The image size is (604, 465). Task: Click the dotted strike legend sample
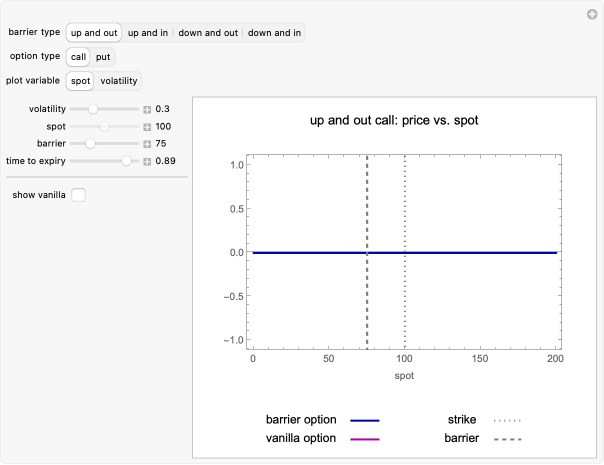tap(508, 421)
